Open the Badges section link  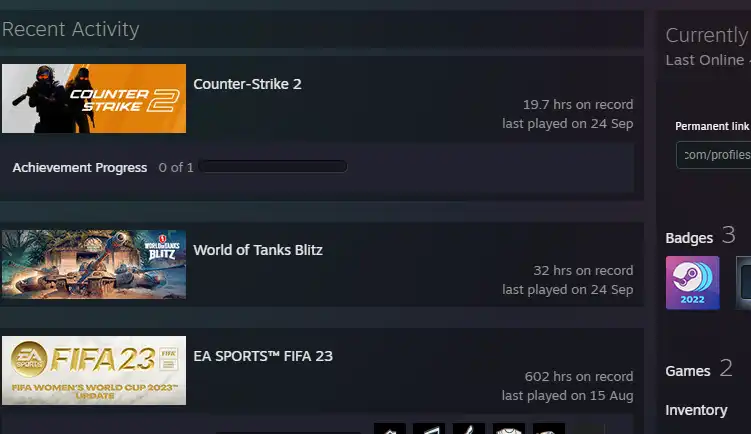click(689, 238)
